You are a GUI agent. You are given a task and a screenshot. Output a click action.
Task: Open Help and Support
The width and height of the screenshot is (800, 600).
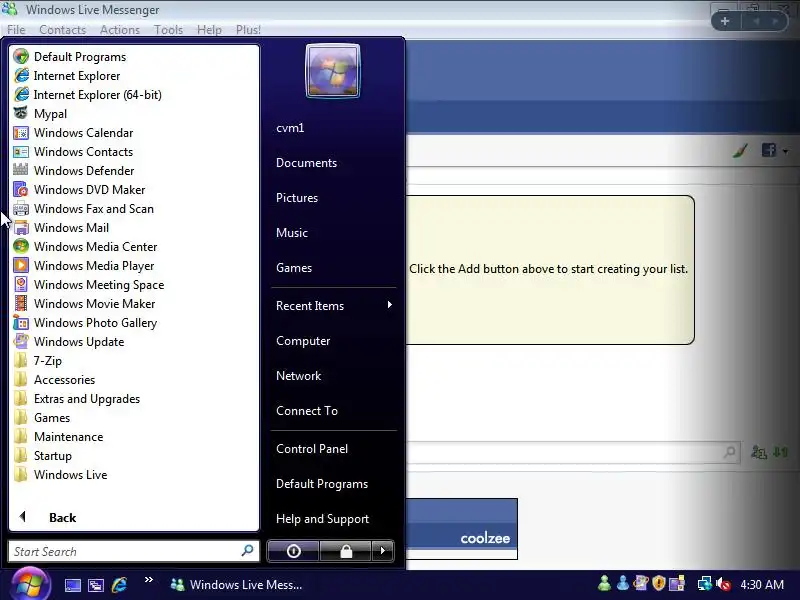click(322, 518)
